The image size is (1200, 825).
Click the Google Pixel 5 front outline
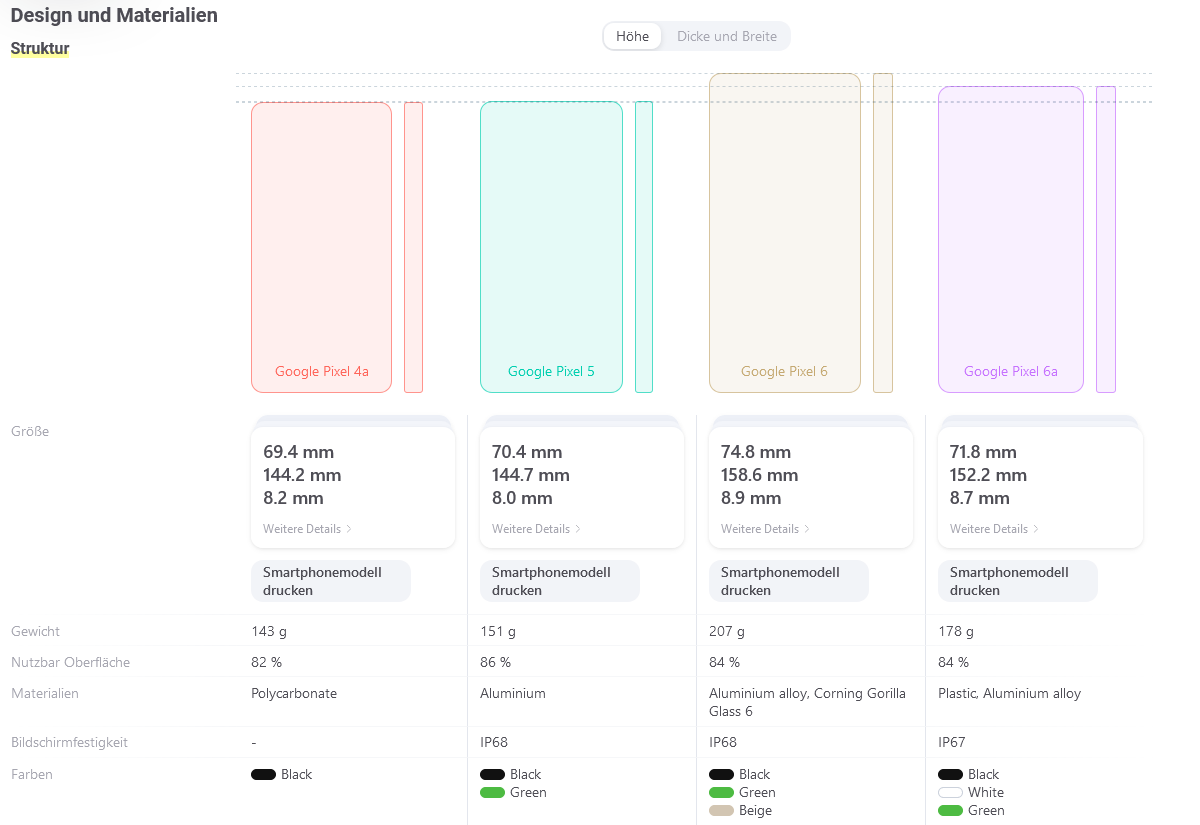pos(551,247)
